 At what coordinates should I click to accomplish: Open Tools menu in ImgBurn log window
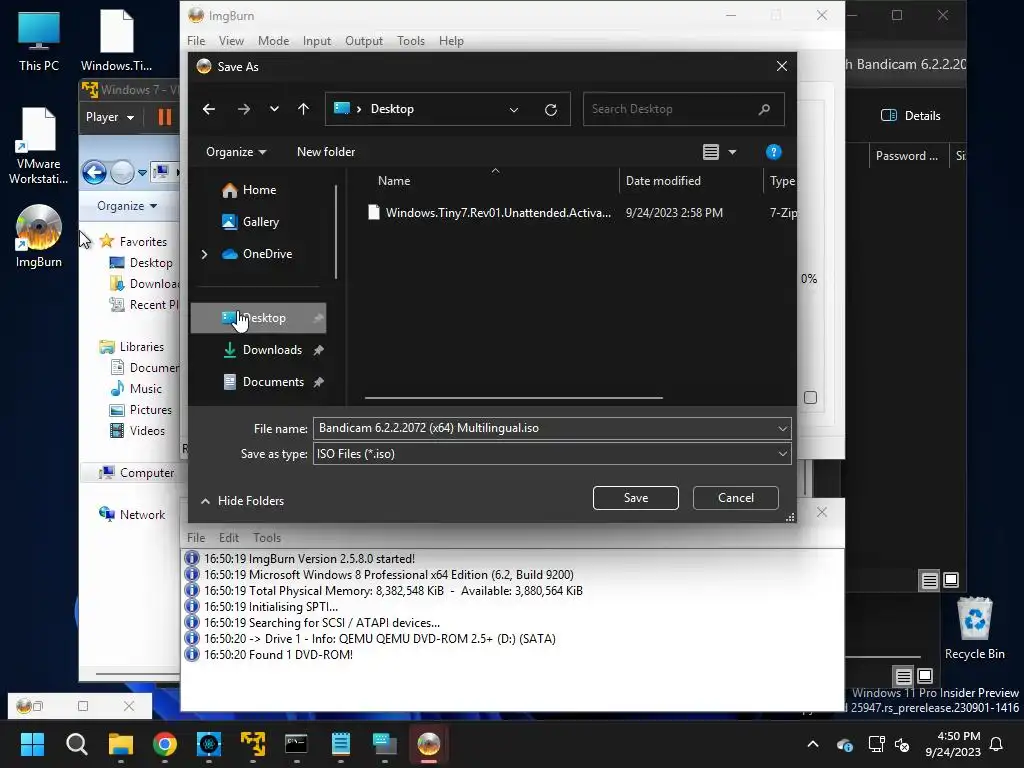(x=267, y=537)
